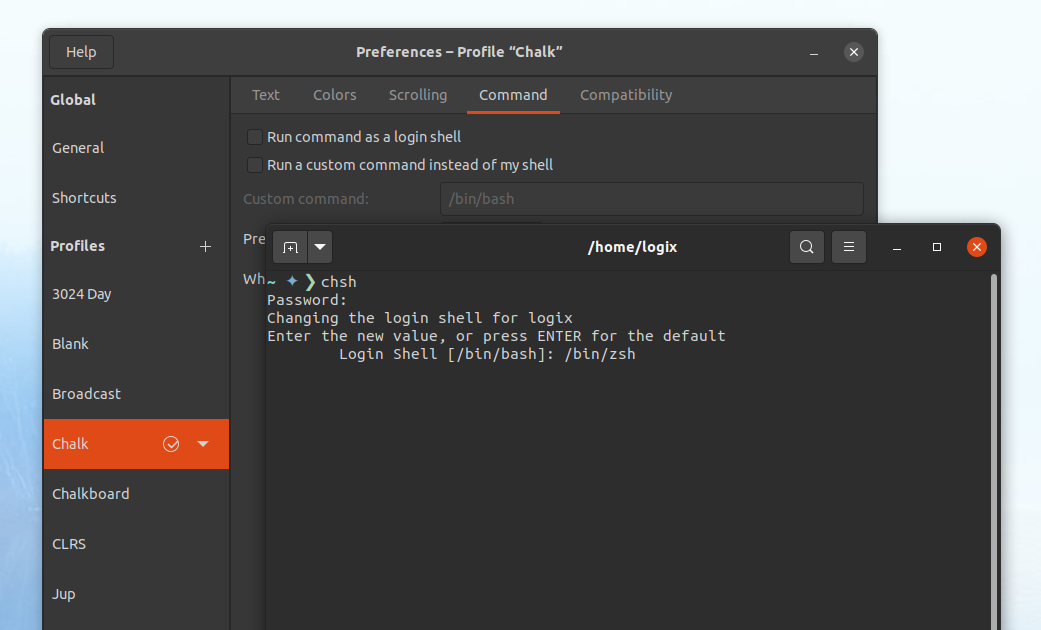
Task: Switch to the Colors tab
Action: click(335, 95)
